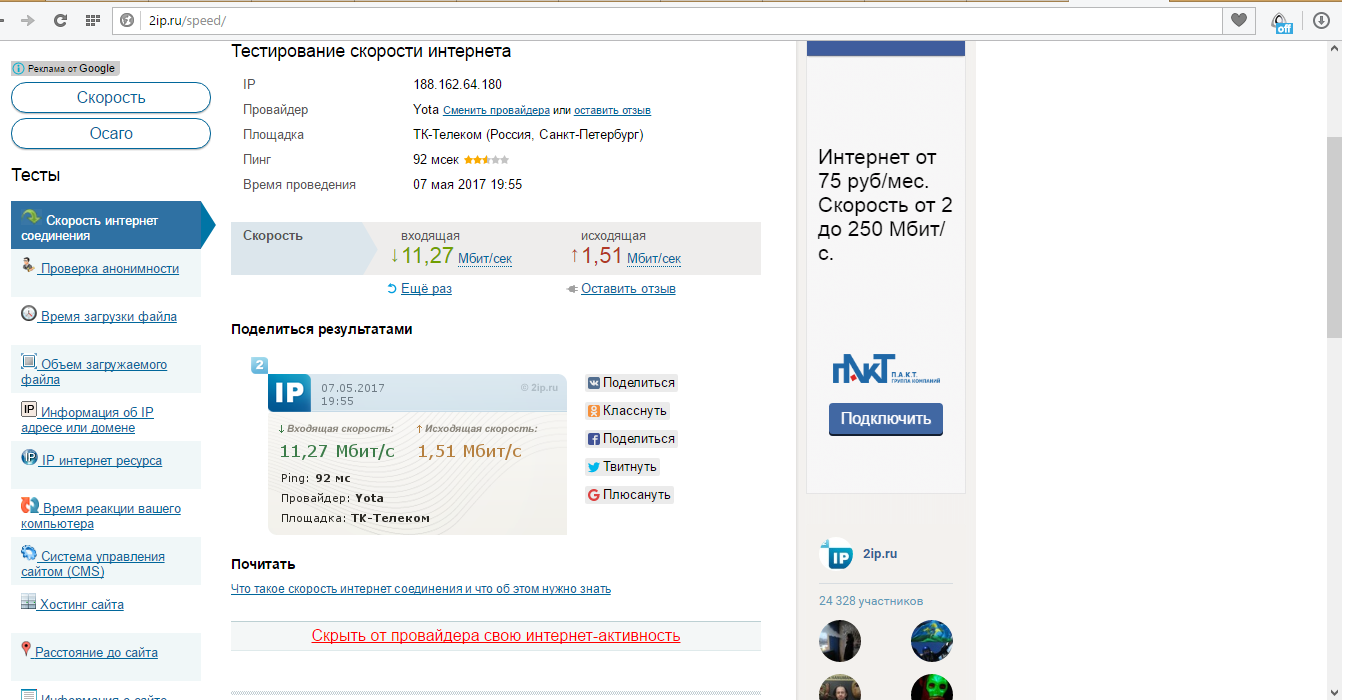Open Проверка анонимности test in sidebar

click(x=109, y=268)
